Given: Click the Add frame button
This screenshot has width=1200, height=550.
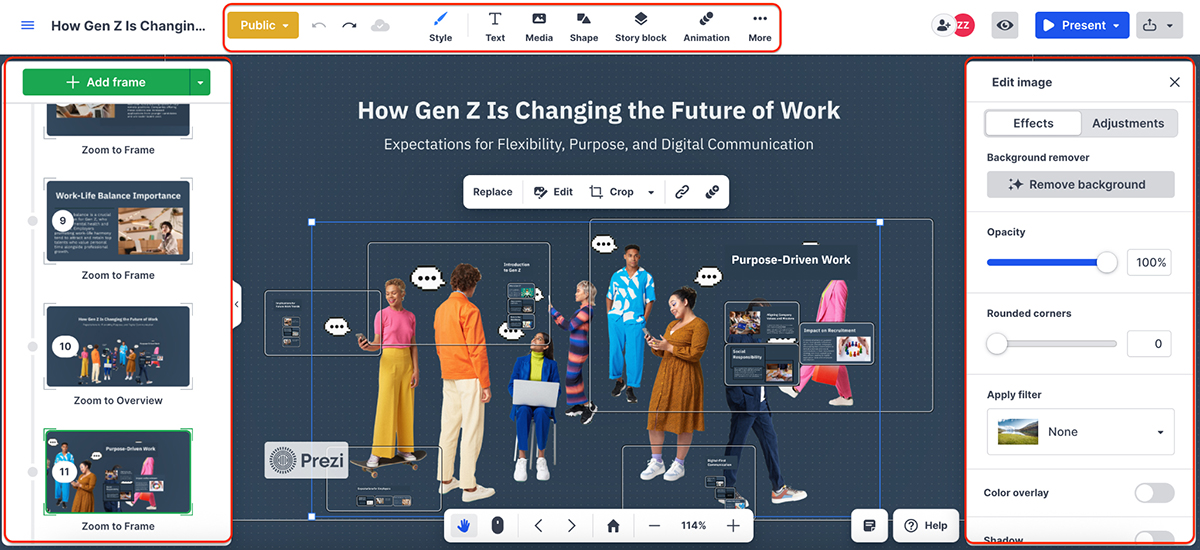Looking at the screenshot, I should pyautogui.click(x=106, y=82).
